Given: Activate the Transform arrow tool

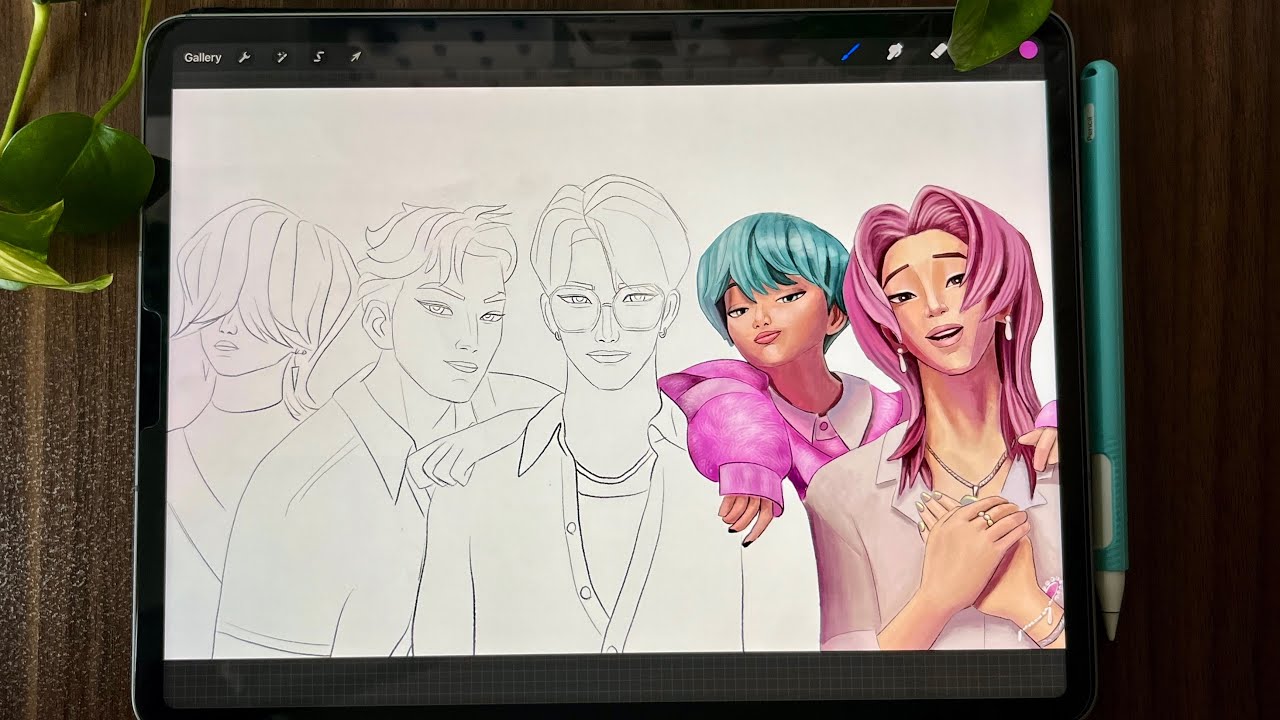Looking at the screenshot, I should click(355, 58).
